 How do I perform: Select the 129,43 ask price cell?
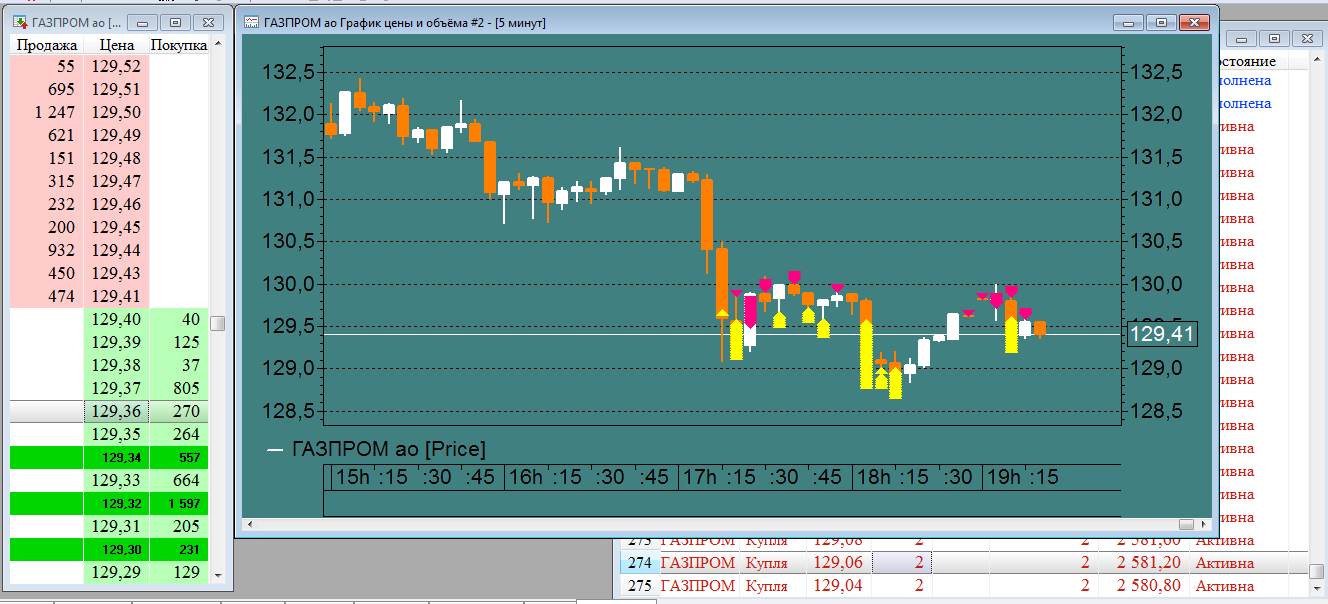click(117, 273)
